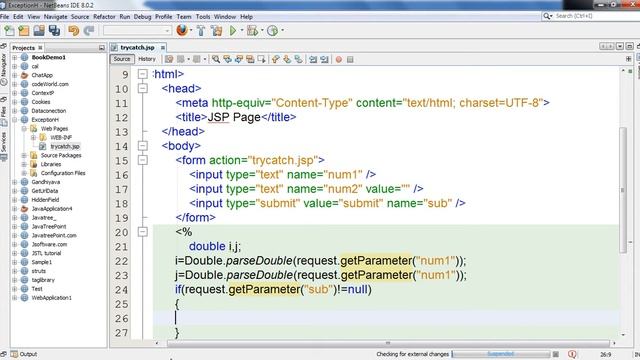The height and width of the screenshot is (360, 640).
Task: Click the Suspended progress bar
Action: pyautogui.click(x=501, y=354)
